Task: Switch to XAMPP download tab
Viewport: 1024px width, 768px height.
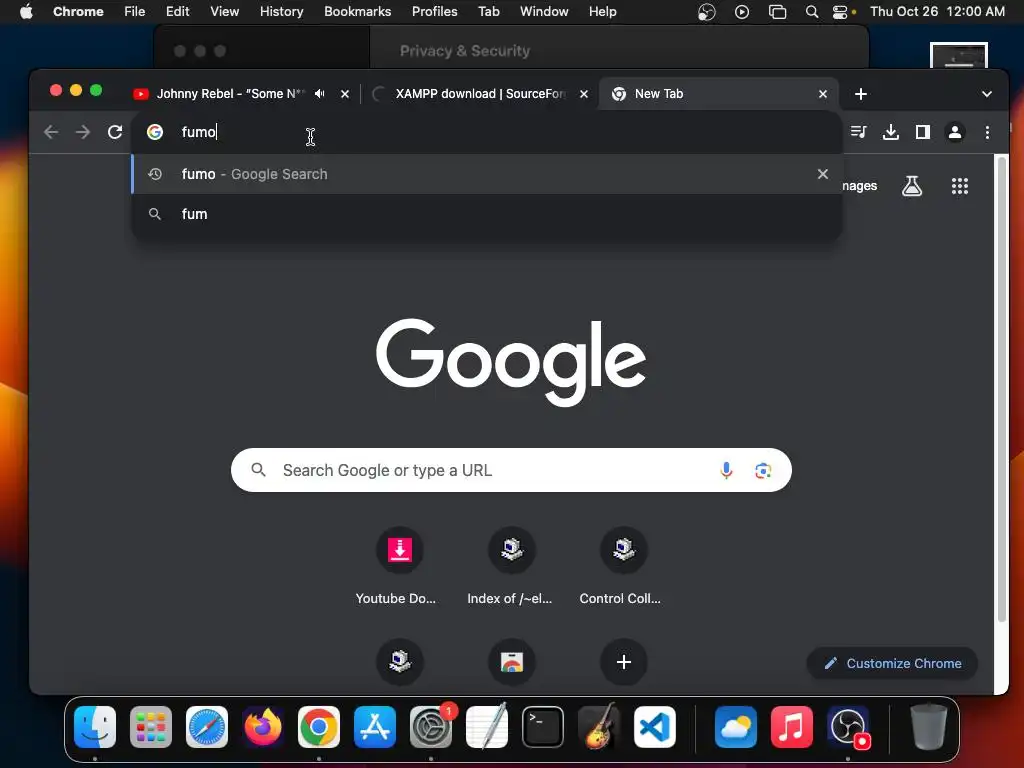Action: [x=481, y=94]
